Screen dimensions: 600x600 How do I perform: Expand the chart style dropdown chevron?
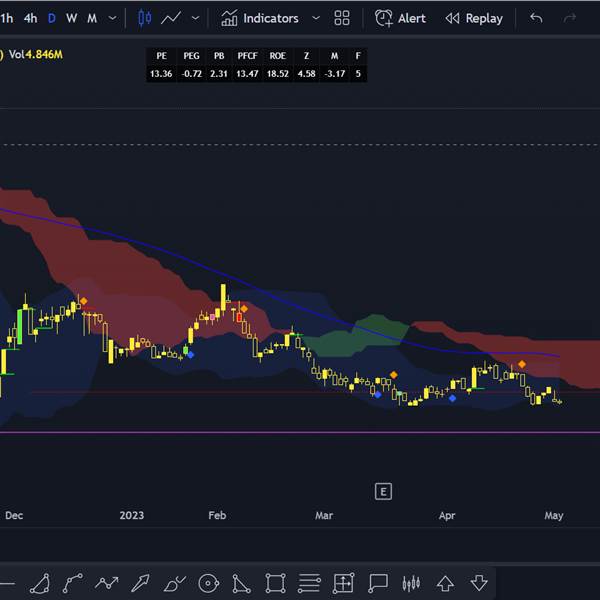196,18
